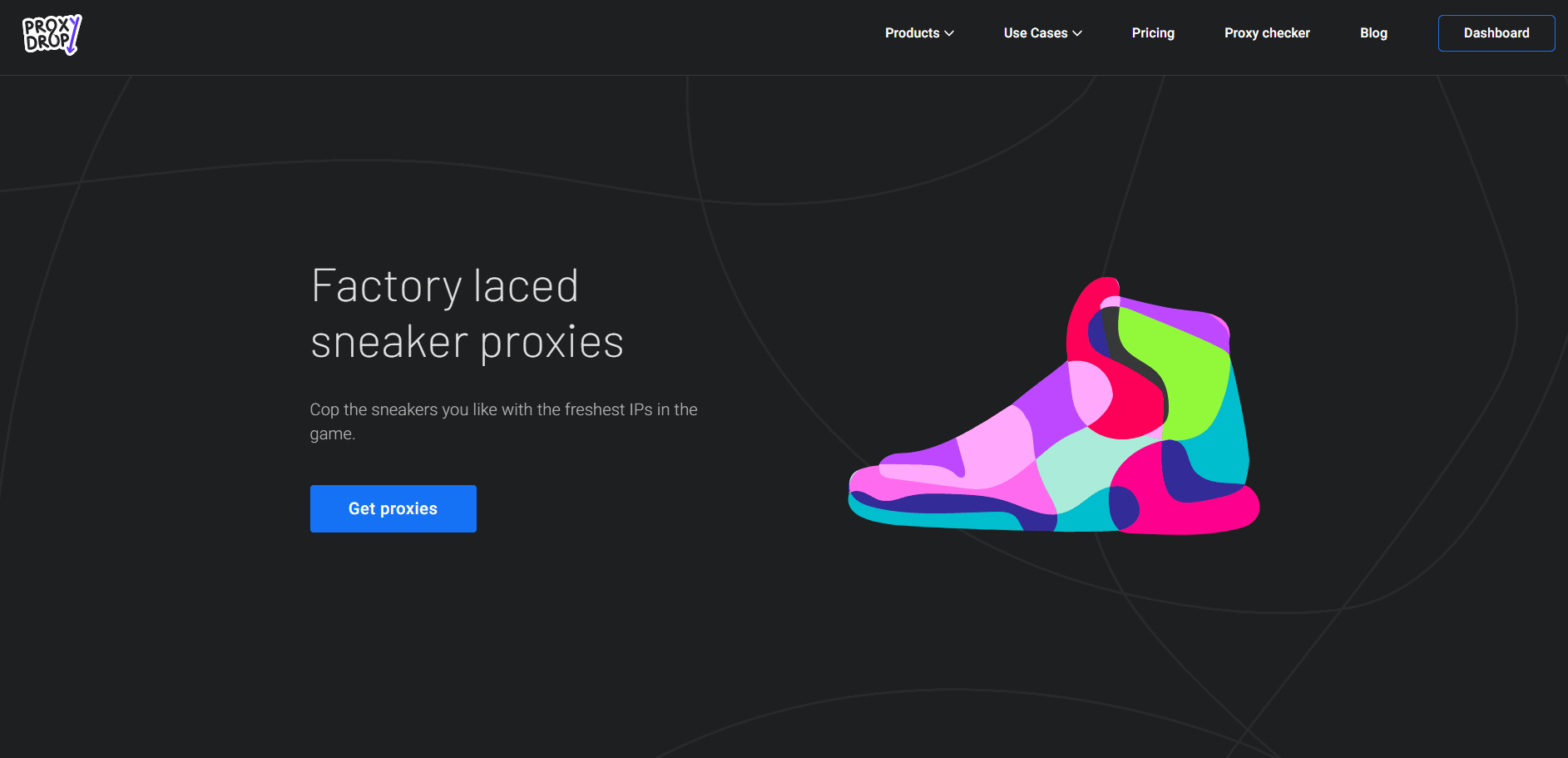Image resolution: width=1568 pixels, height=758 pixels.
Task: Click the teal sole under the sneaker toe
Action: (x=932, y=519)
